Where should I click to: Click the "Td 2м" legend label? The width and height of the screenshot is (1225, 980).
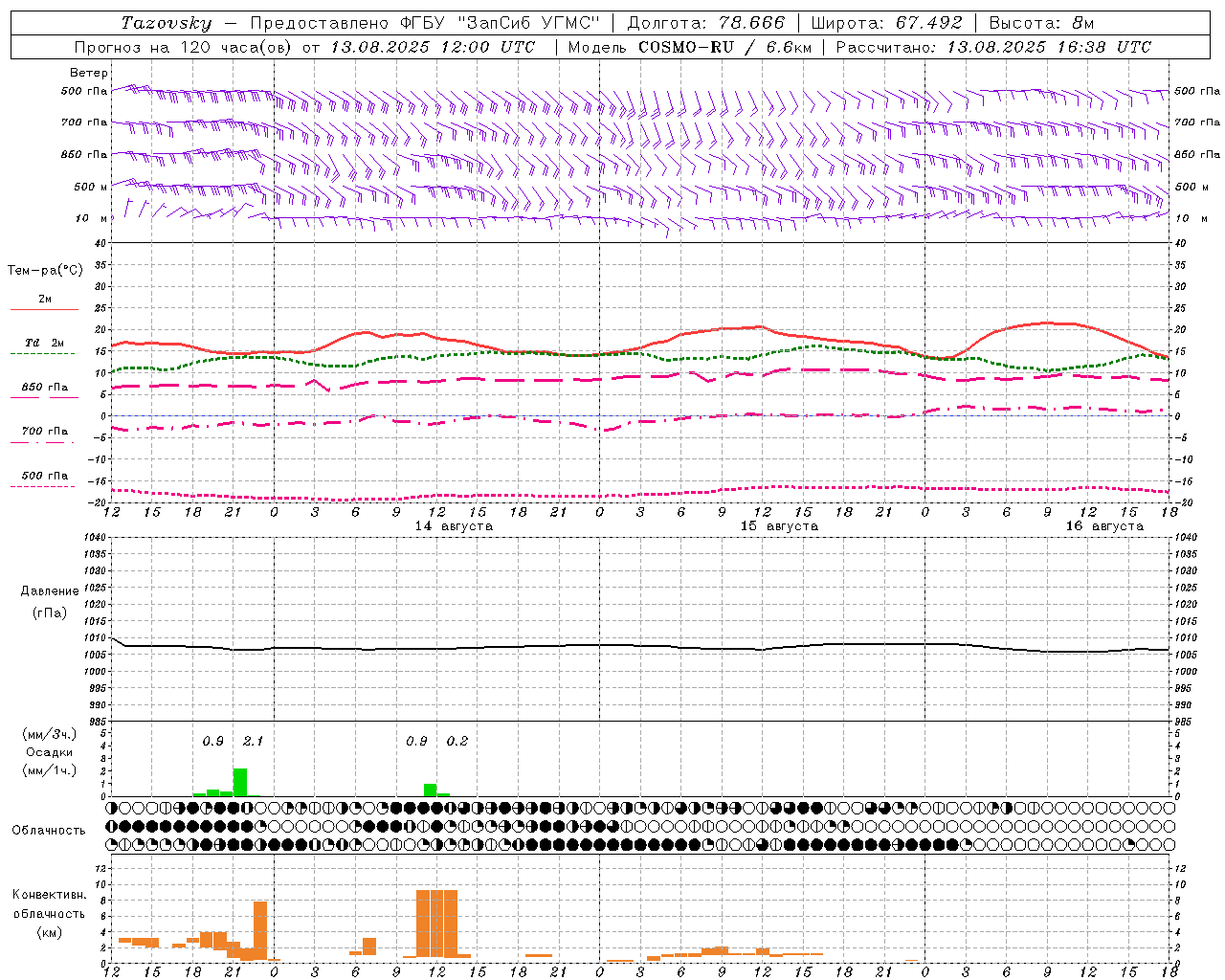click(45, 343)
